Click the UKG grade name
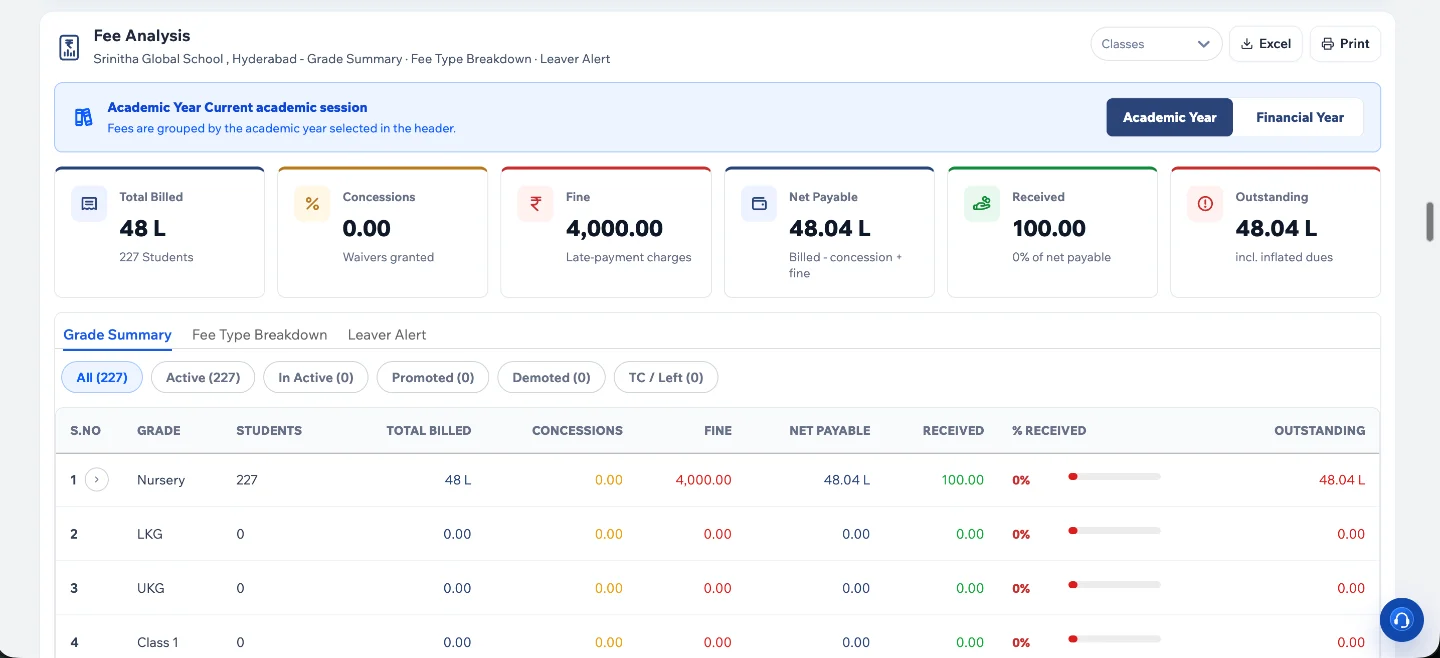Viewport: 1440px width, 658px height. pyautogui.click(x=151, y=588)
